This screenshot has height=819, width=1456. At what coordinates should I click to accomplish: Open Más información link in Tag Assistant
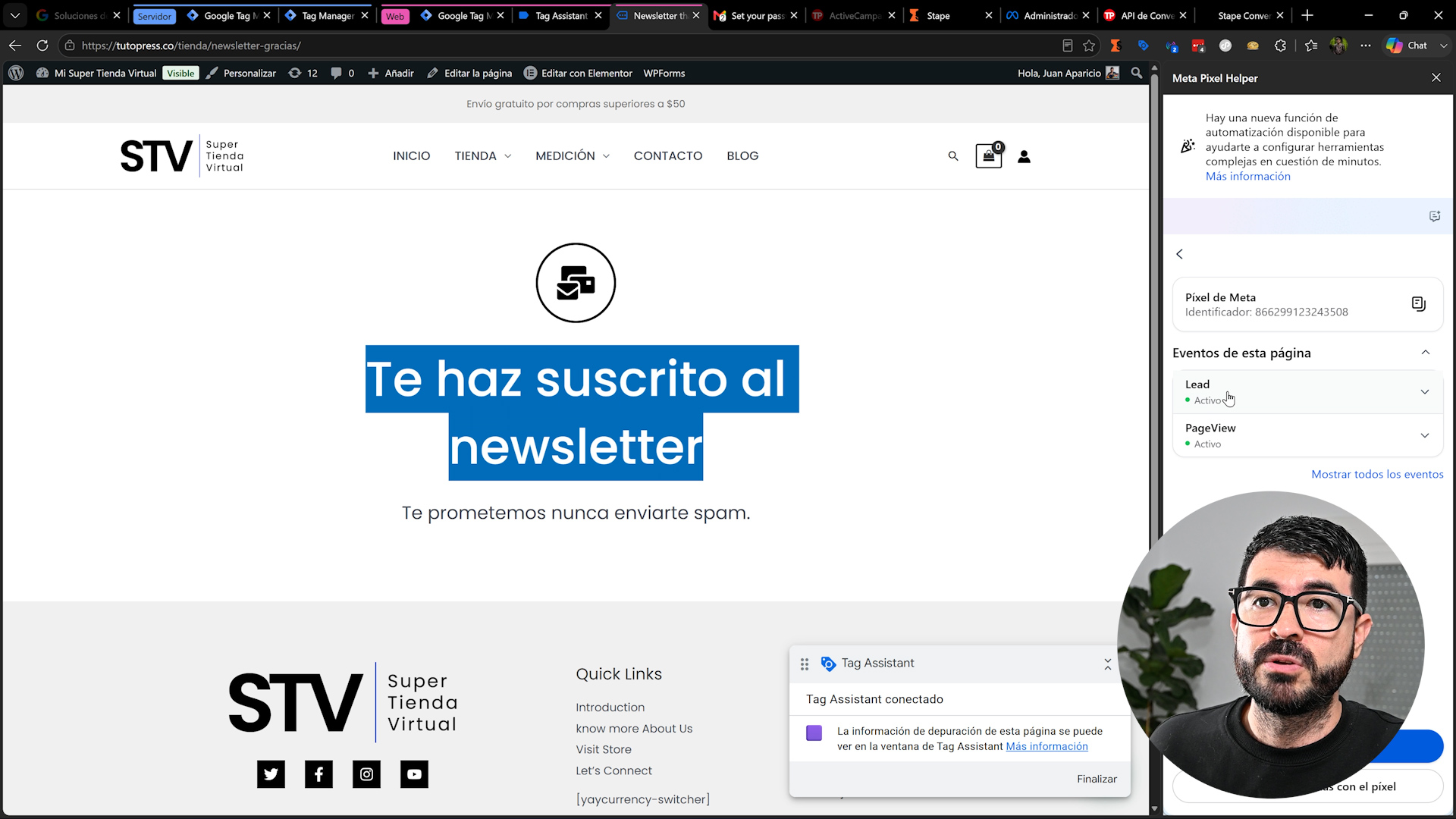(1046, 746)
